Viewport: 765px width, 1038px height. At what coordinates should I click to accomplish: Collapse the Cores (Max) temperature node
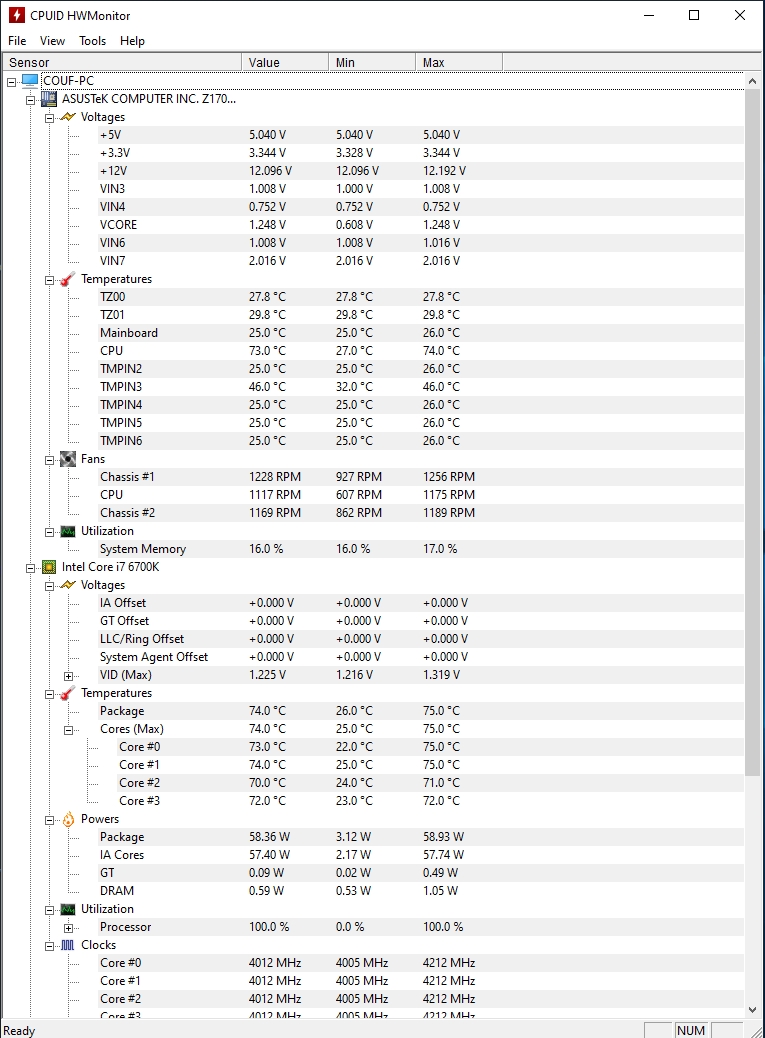click(x=69, y=729)
